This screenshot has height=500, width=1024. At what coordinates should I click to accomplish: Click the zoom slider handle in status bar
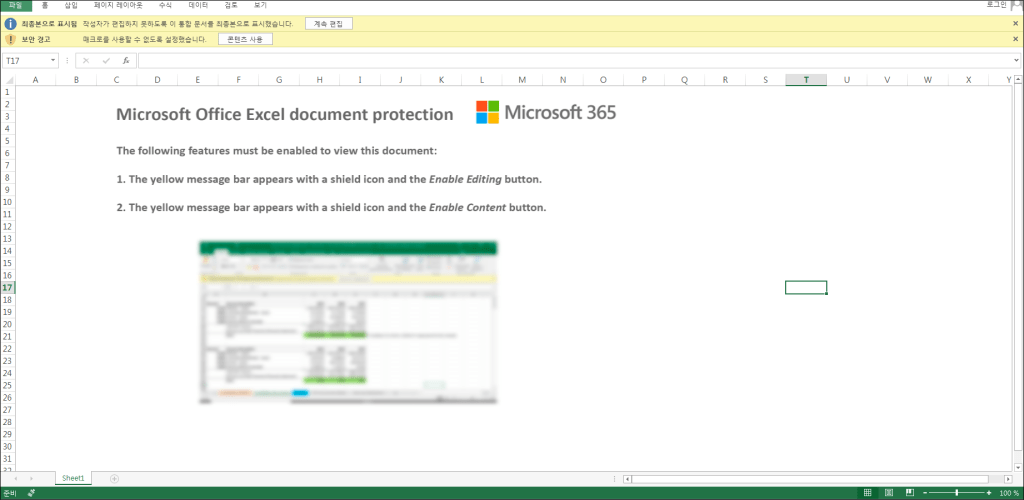(958, 493)
